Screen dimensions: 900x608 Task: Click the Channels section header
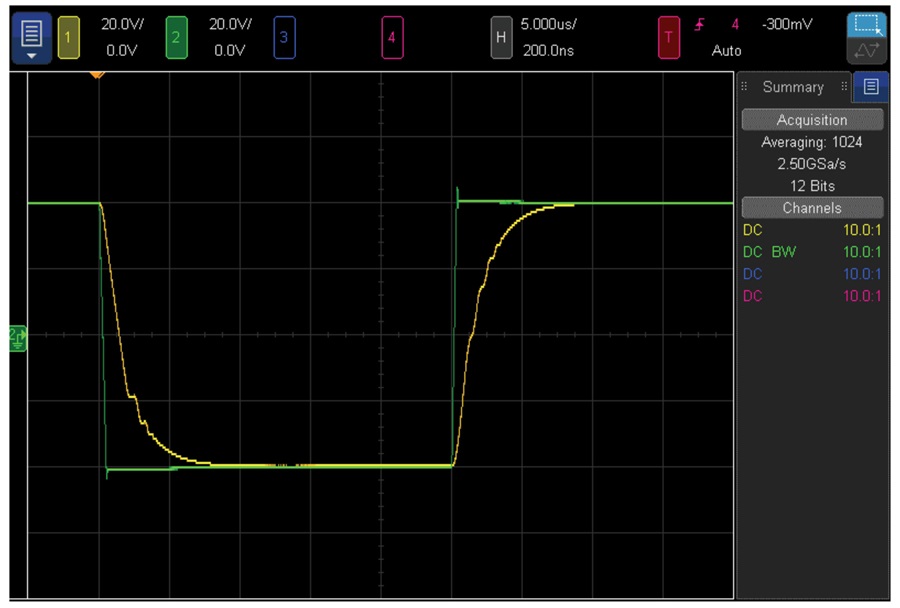812,208
